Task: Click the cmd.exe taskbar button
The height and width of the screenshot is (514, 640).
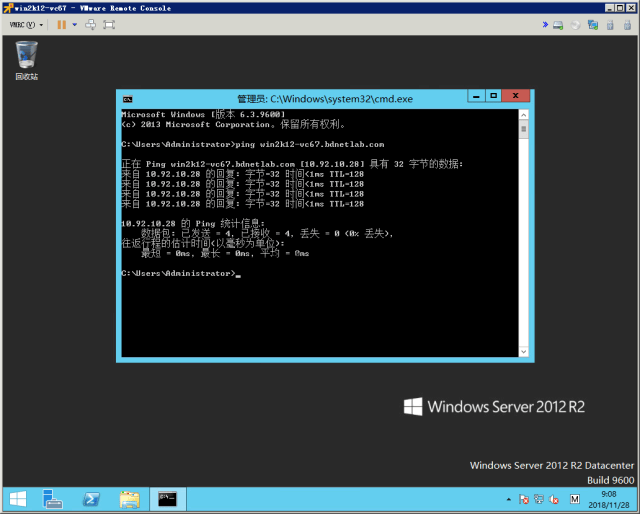Action: coord(168,499)
